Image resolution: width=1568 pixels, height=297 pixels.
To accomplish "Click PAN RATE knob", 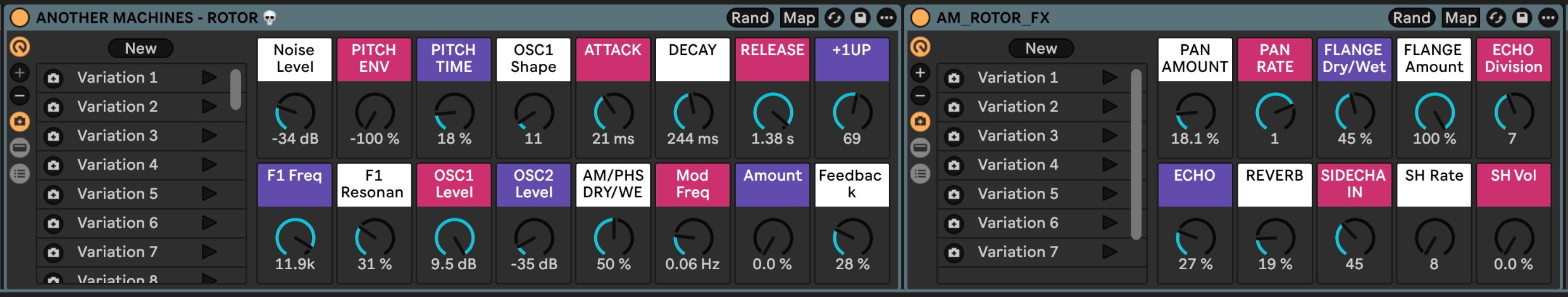I will tap(1275, 112).
